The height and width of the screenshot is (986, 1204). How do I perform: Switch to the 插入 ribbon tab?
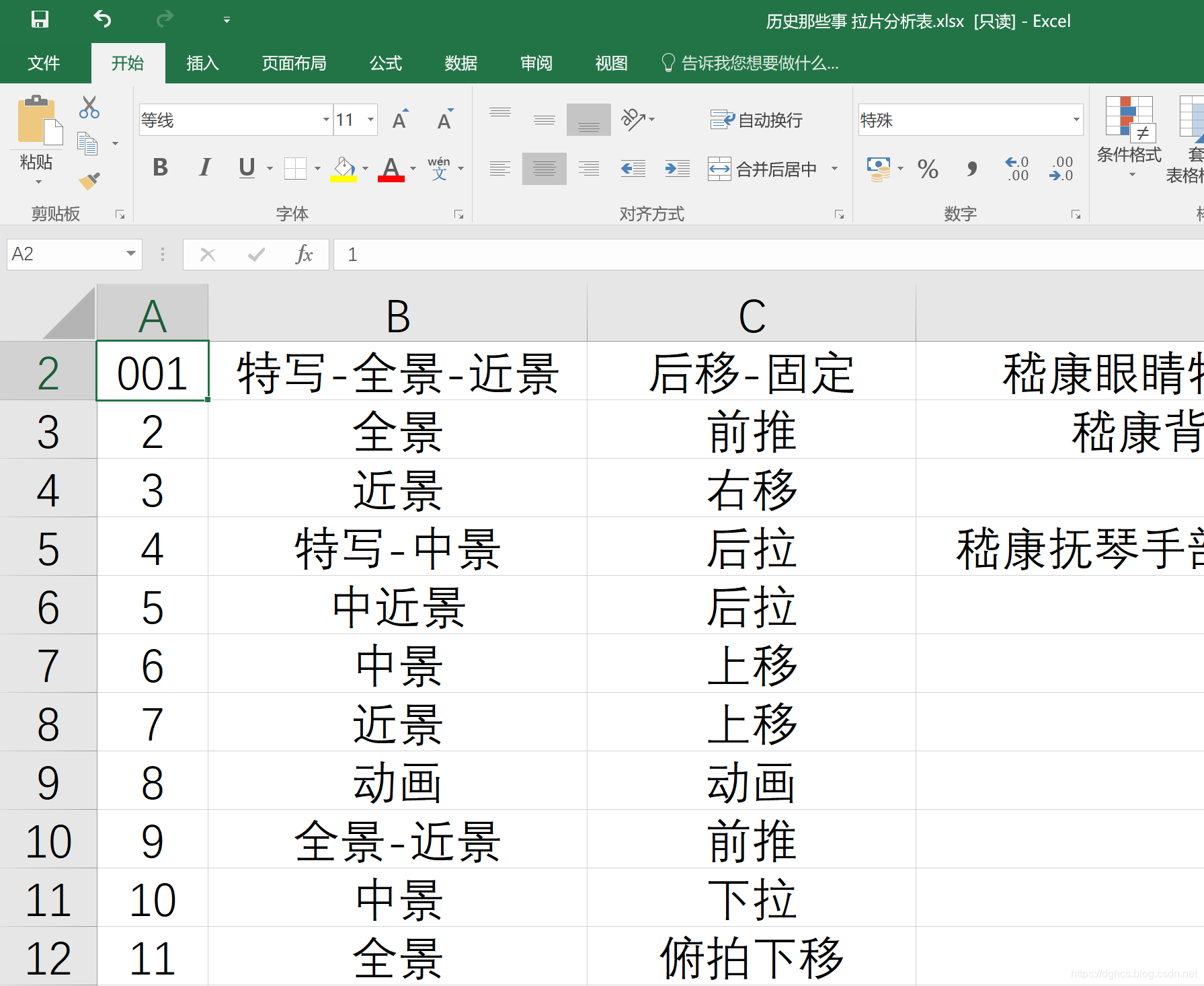point(202,63)
